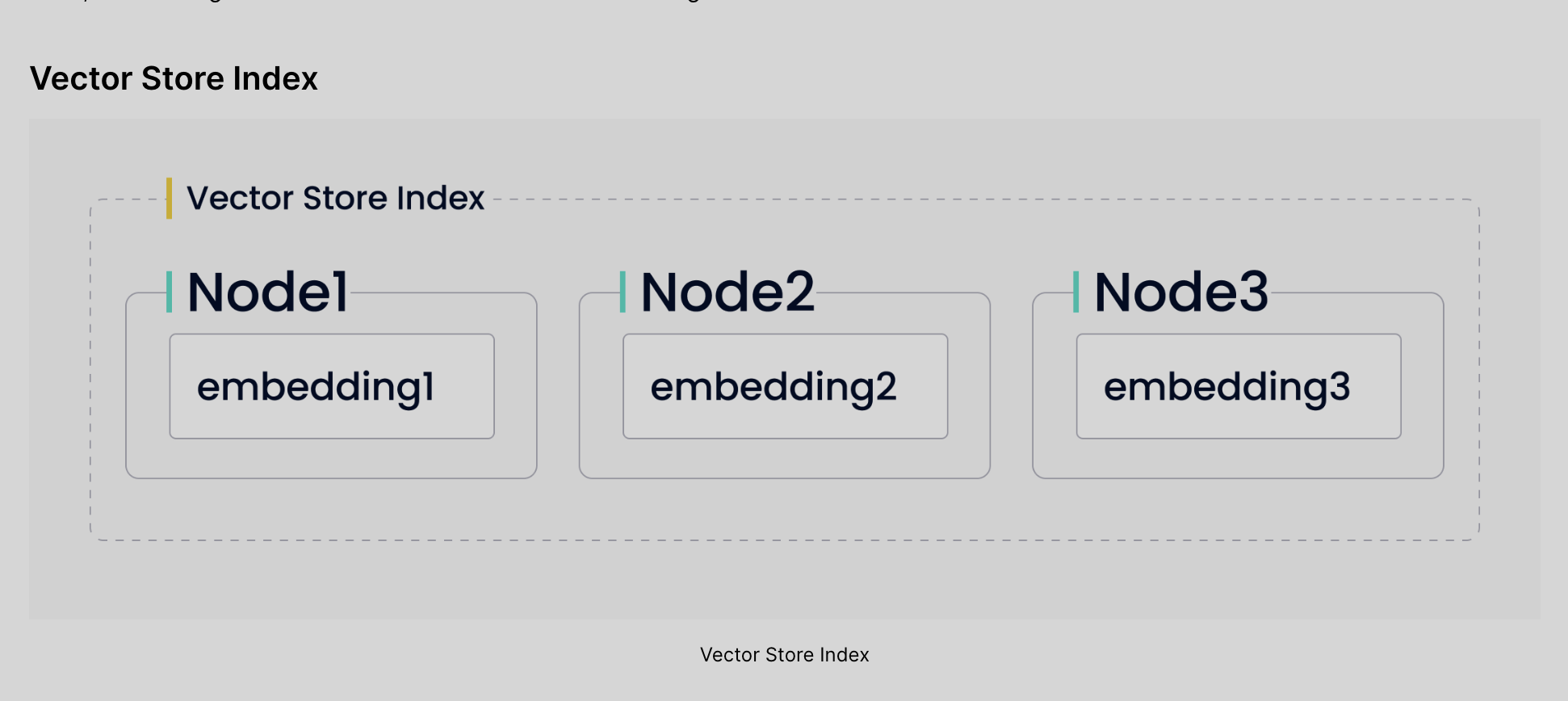Select the Node1 label
The height and width of the screenshot is (701, 1568).
[x=267, y=292]
